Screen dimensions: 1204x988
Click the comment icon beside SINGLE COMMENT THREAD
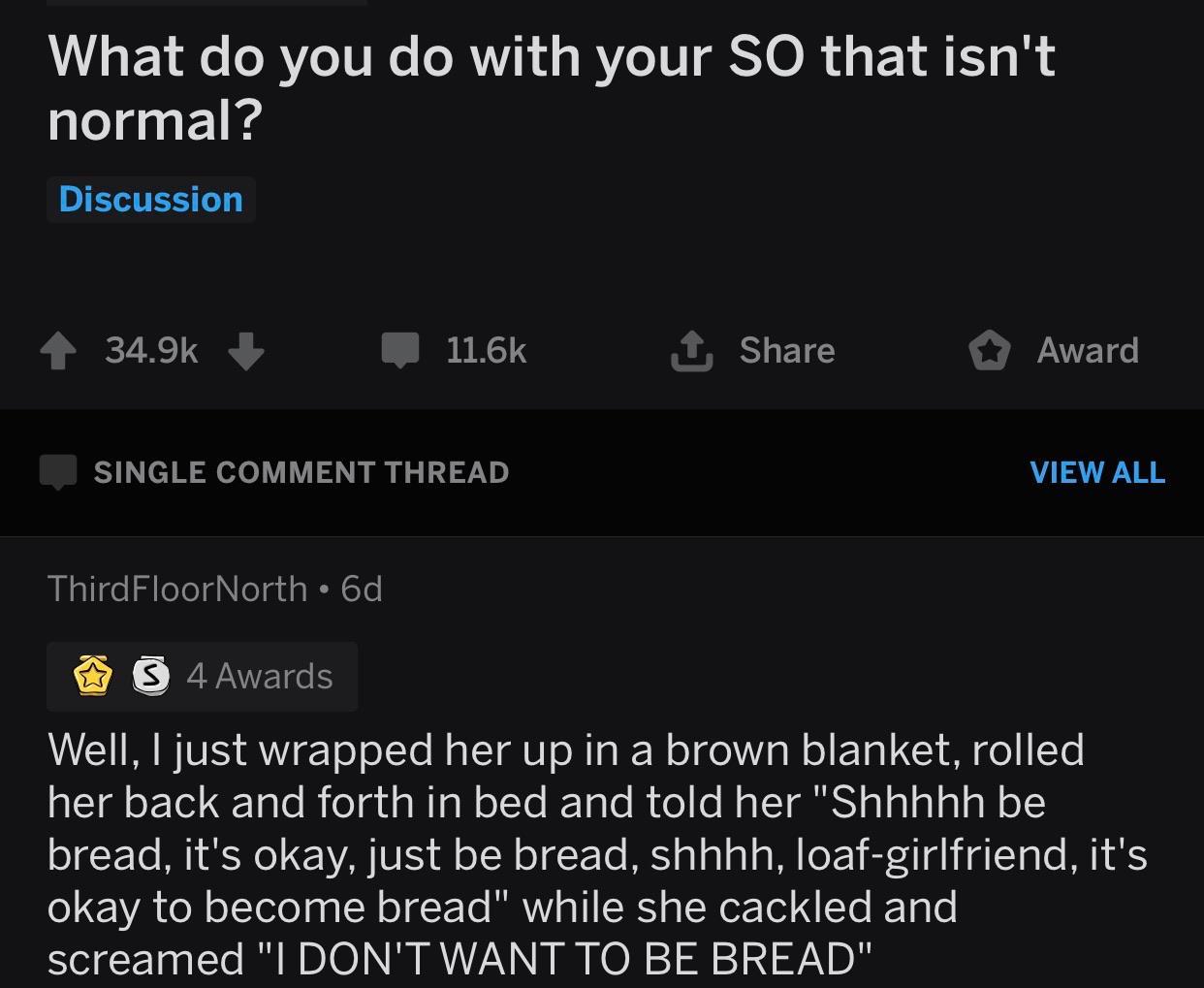click(58, 472)
